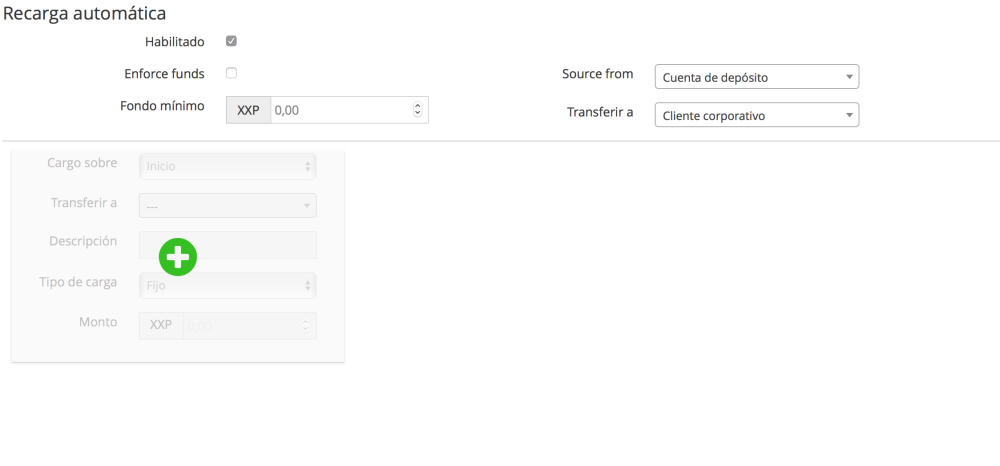Click the Source from label
Screen dimensions: 1000x466
(x=597, y=74)
